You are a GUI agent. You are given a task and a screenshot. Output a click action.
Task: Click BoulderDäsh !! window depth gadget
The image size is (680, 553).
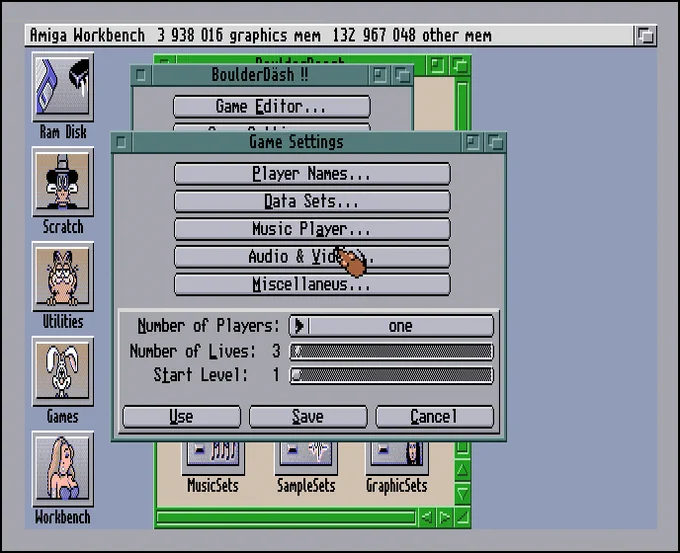(402, 75)
